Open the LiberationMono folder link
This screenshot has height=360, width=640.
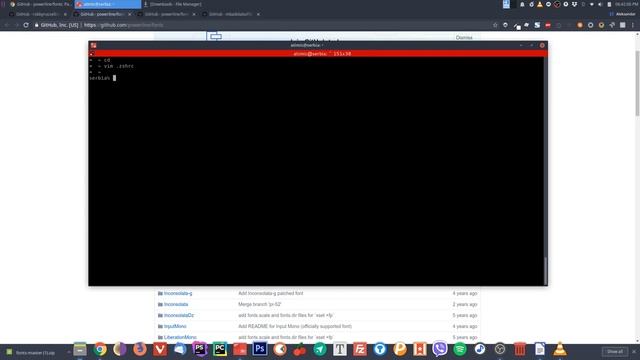point(180,338)
